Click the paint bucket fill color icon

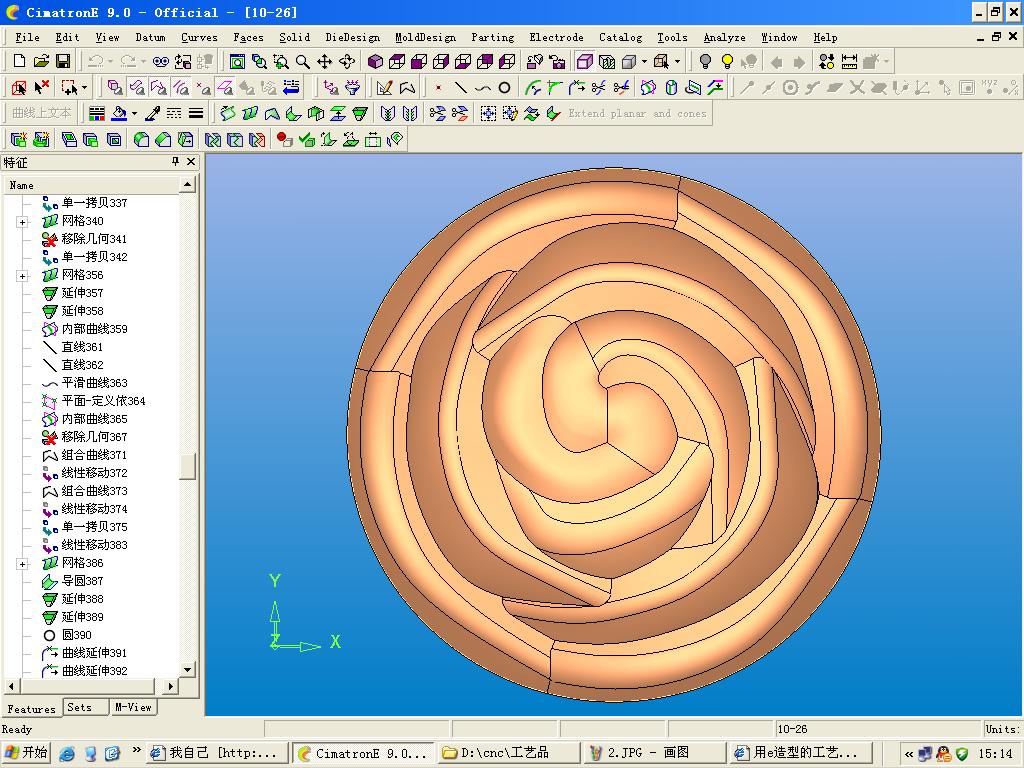(119, 114)
